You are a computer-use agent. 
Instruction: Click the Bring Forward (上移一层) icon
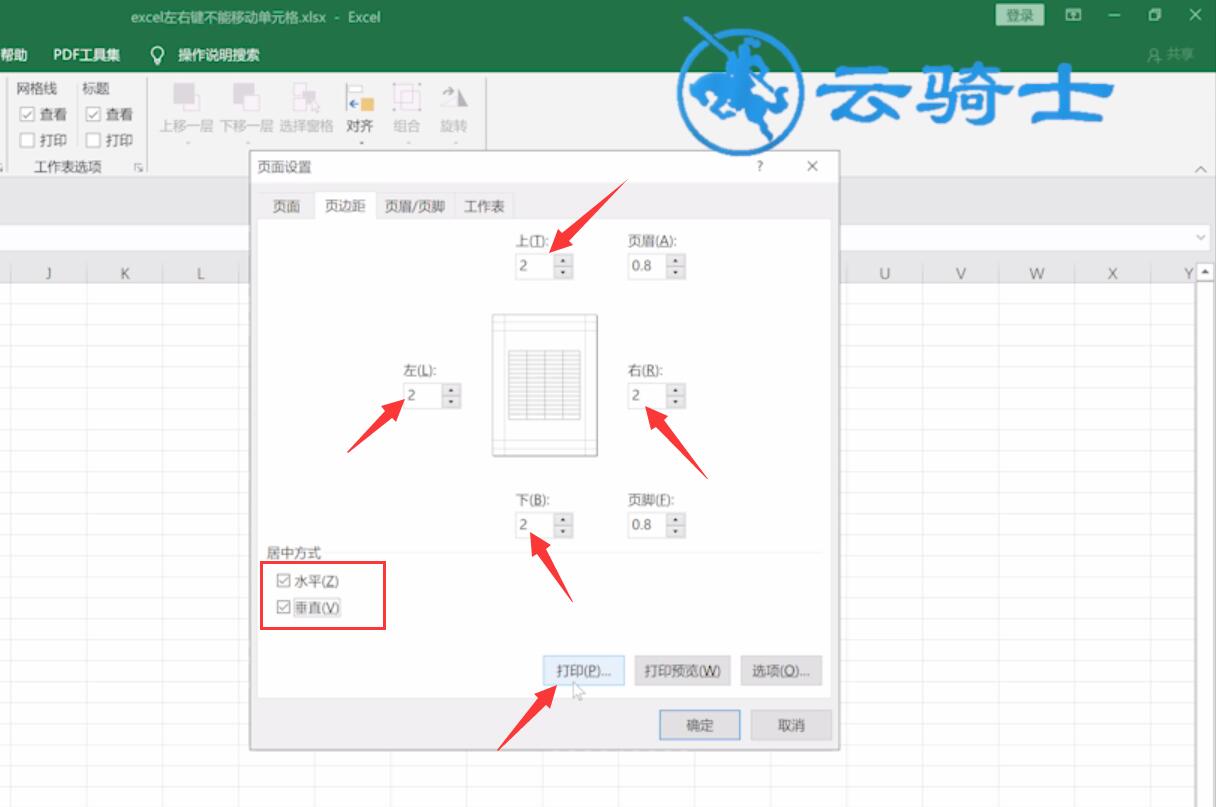[186, 97]
